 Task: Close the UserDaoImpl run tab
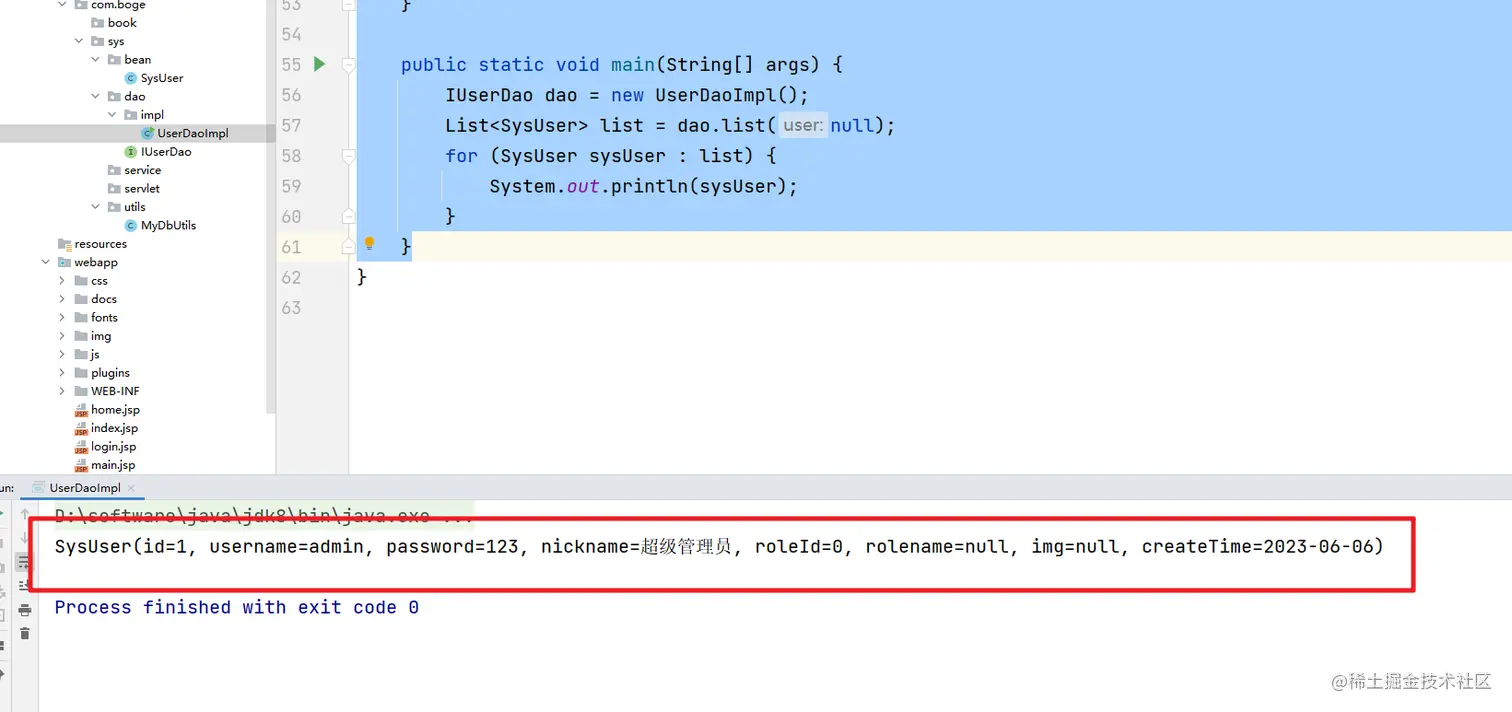coord(131,488)
